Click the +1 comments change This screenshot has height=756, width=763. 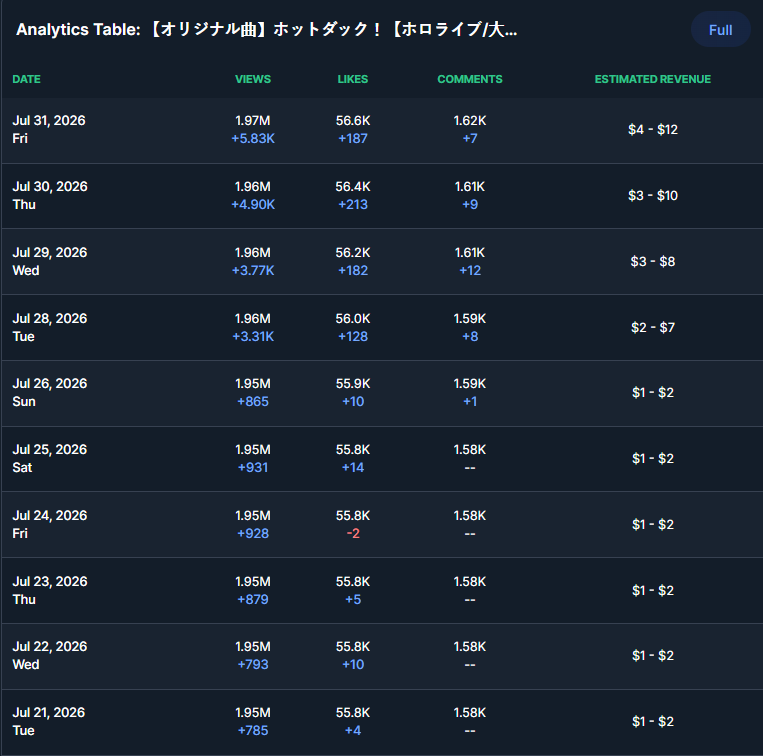[x=470, y=402]
